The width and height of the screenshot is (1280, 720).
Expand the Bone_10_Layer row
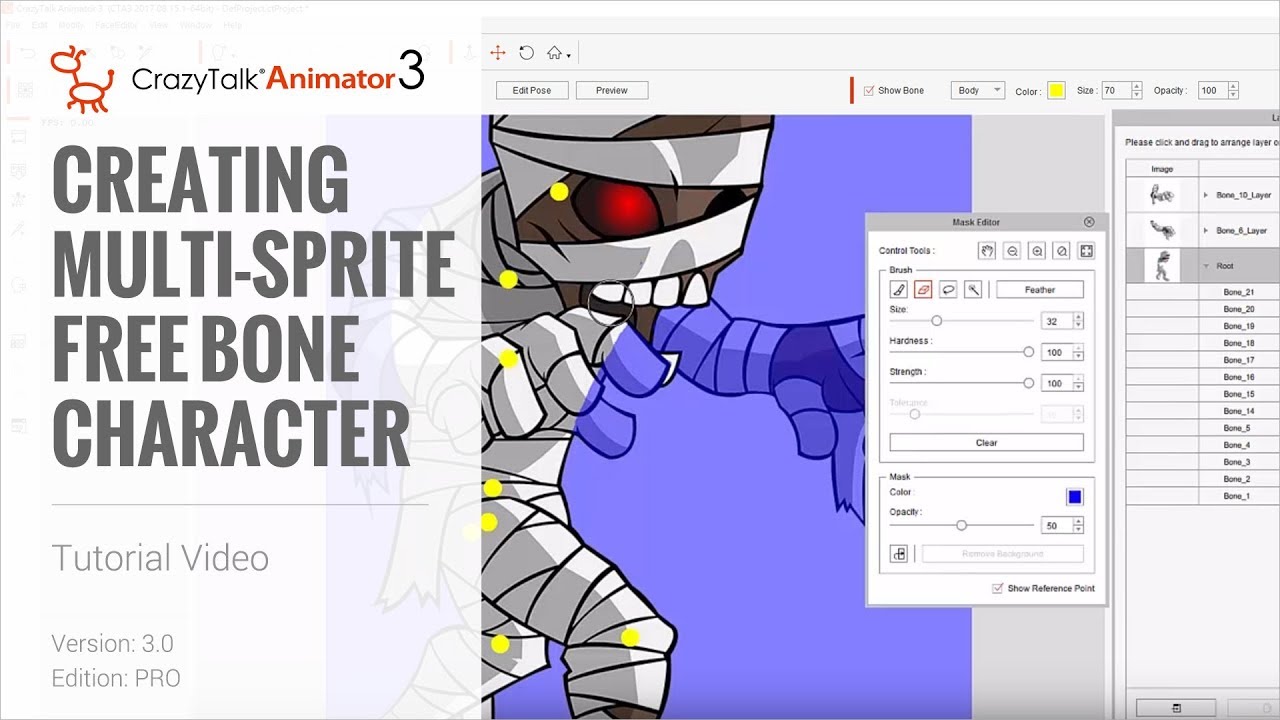[1206, 196]
